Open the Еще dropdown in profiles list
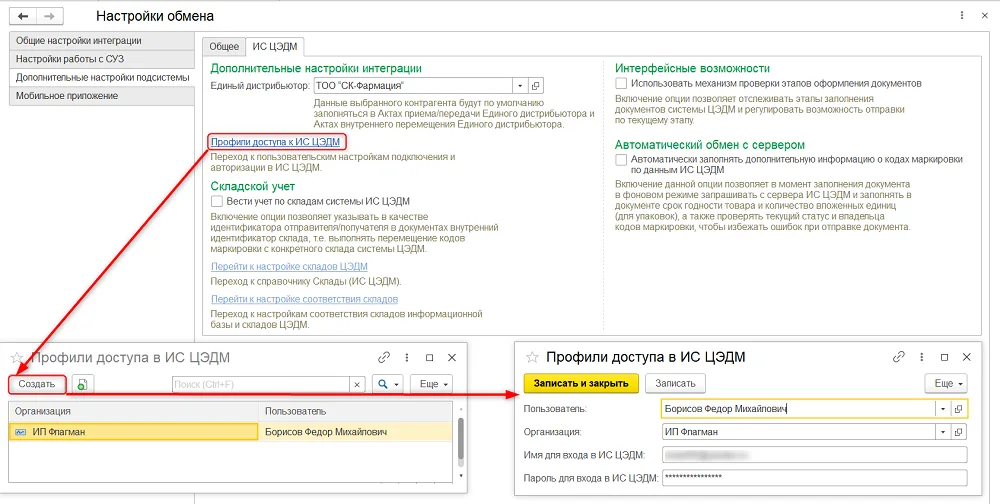 (x=432, y=385)
